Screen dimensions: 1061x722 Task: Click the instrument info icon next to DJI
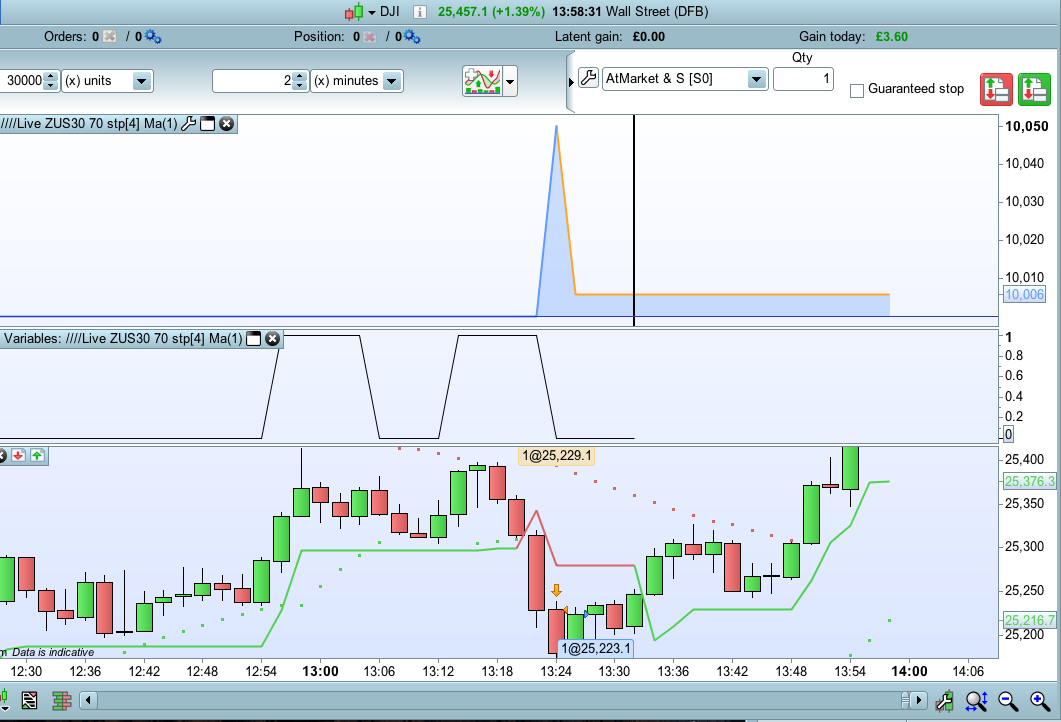pyautogui.click(x=420, y=12)
